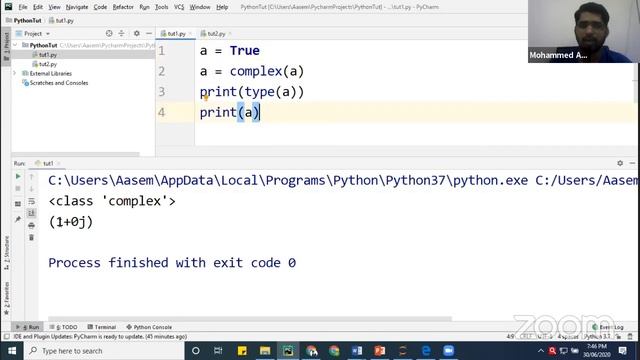The width and height of the screenshot is (640, 360).
Task: Open the TODO tool window tab
Action: [63, 327]
